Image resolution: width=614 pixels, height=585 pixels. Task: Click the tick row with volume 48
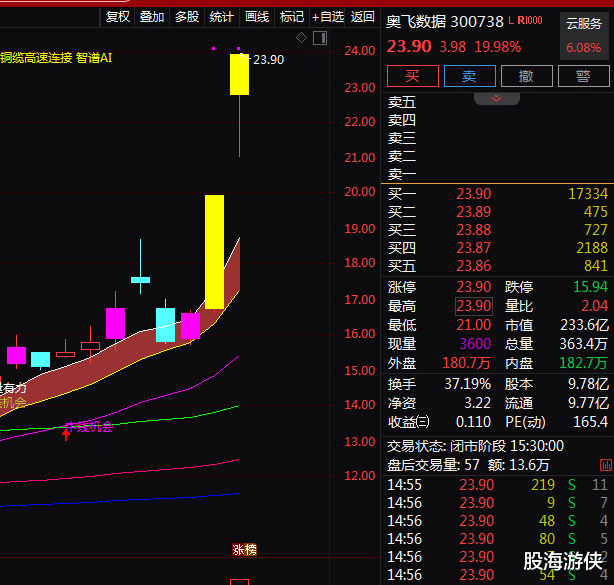pos(497,521)
